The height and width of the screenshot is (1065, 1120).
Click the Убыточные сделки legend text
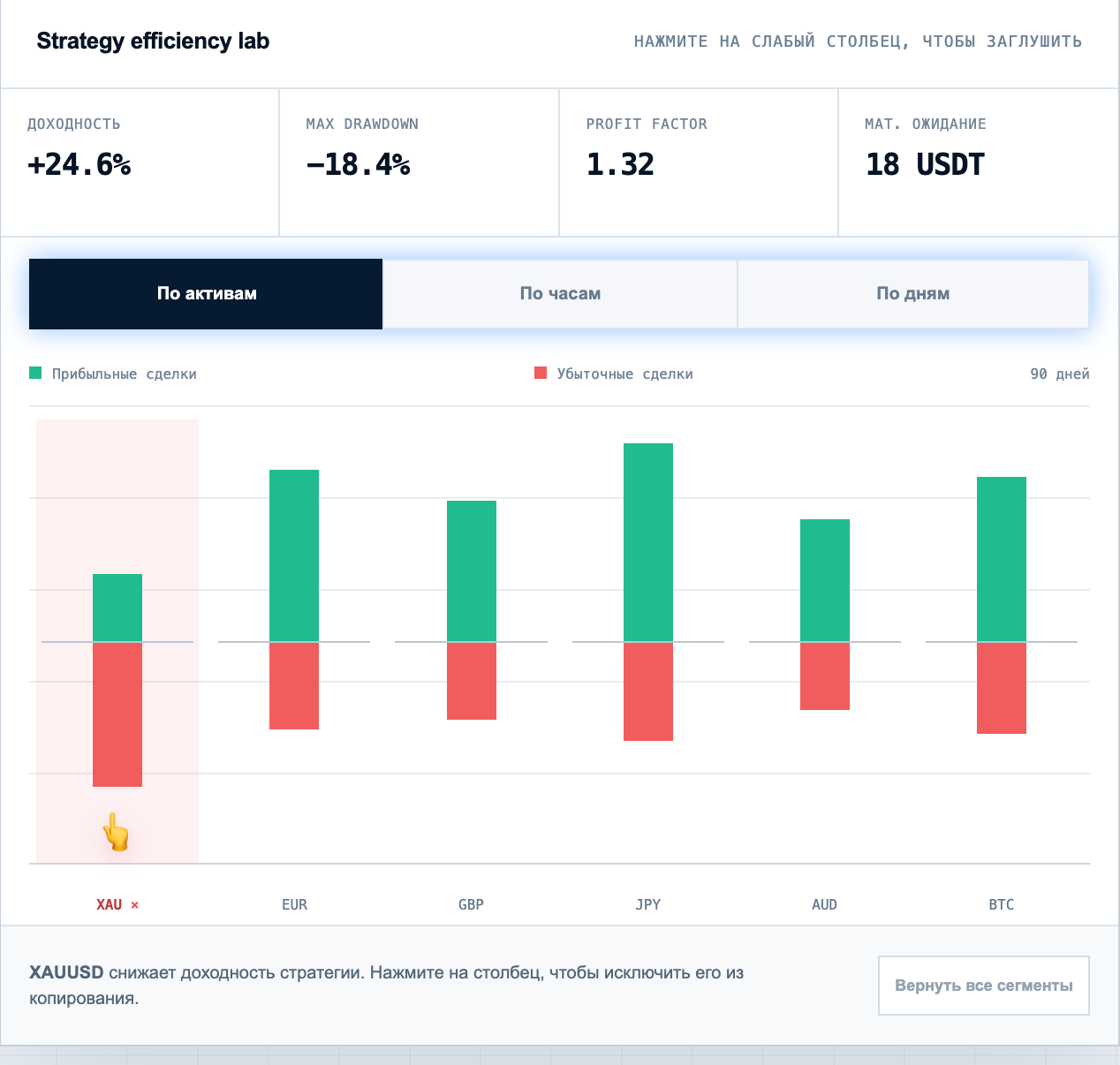click(x=625, y=374)
